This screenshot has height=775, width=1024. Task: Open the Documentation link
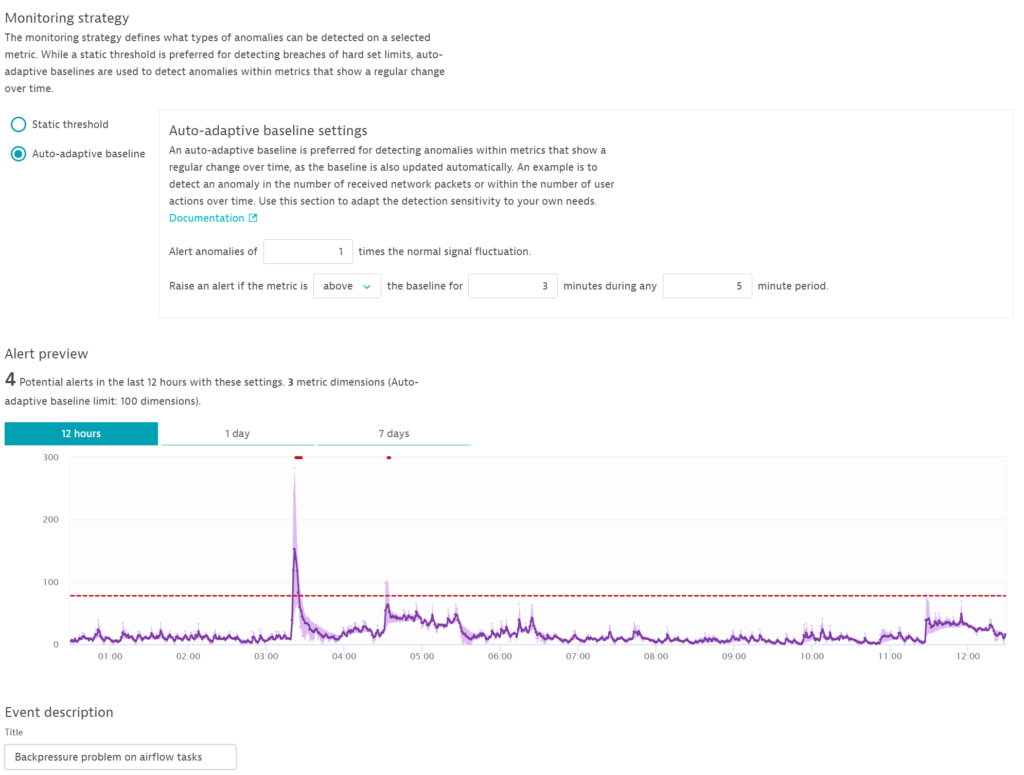coord(206,218)
